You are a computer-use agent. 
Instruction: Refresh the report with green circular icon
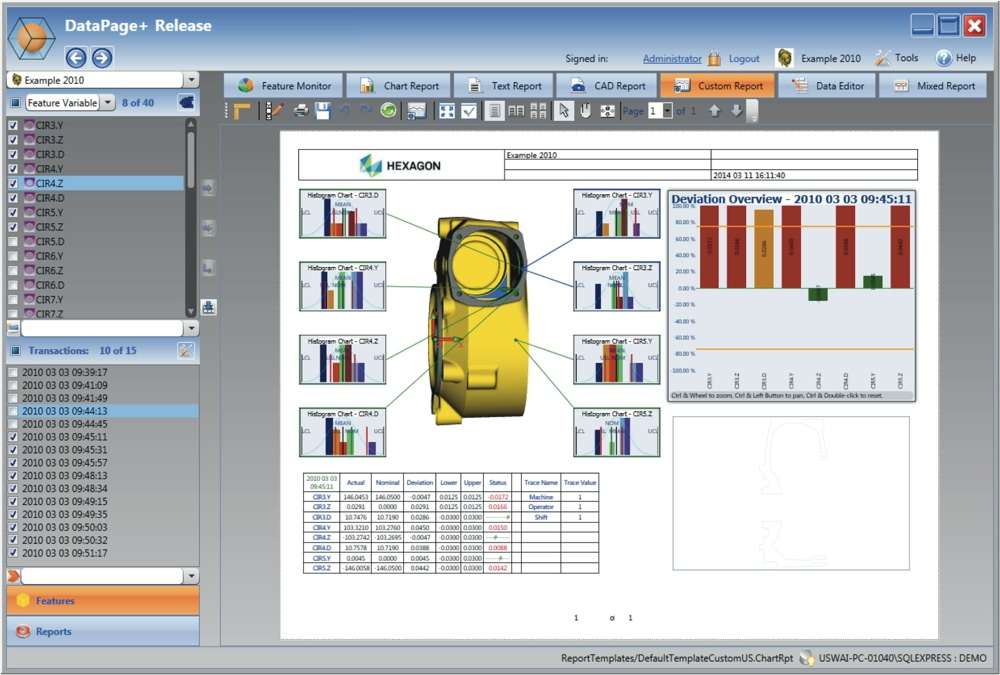[388, 111]
